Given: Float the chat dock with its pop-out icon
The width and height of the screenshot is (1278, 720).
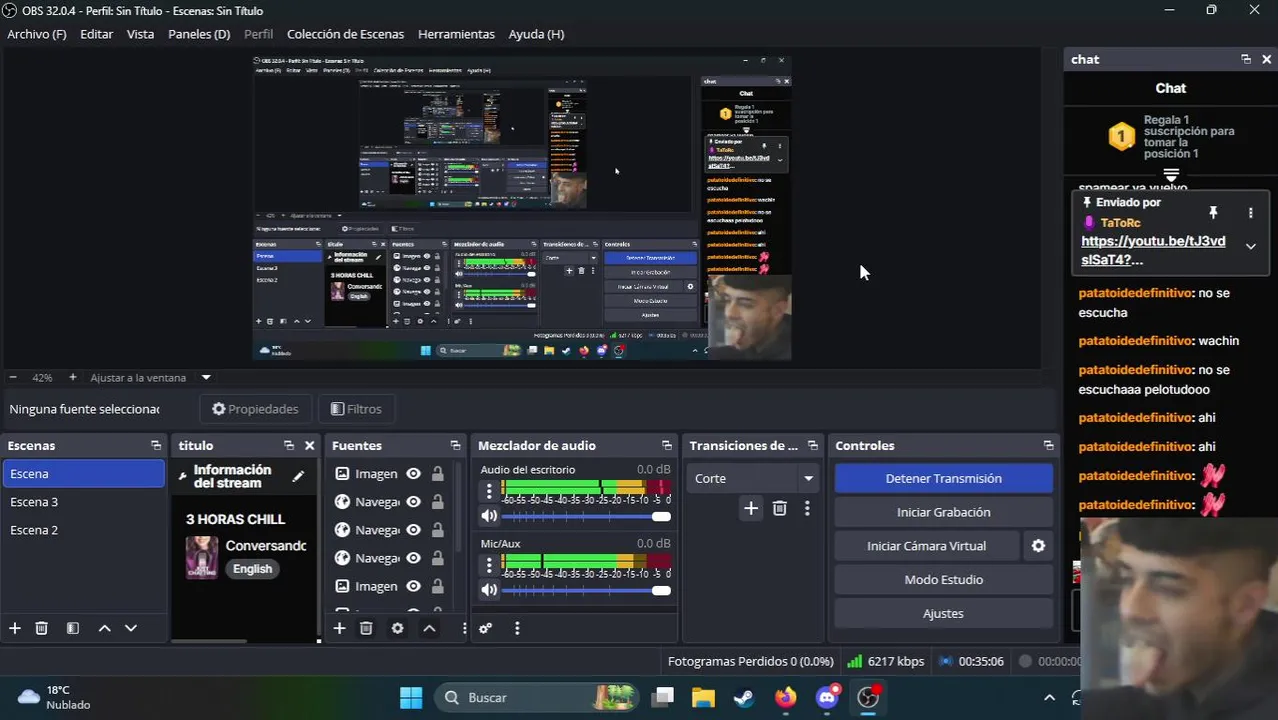Looking at the screenshot, I should pyautogui.click(x=1245, y=59).
